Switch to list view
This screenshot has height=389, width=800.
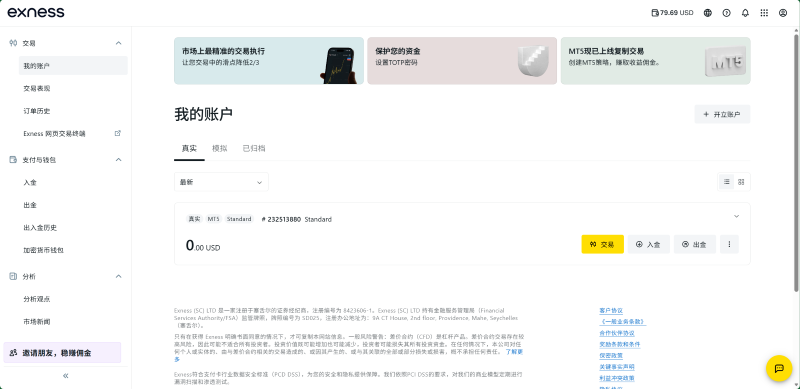[727, 182]
